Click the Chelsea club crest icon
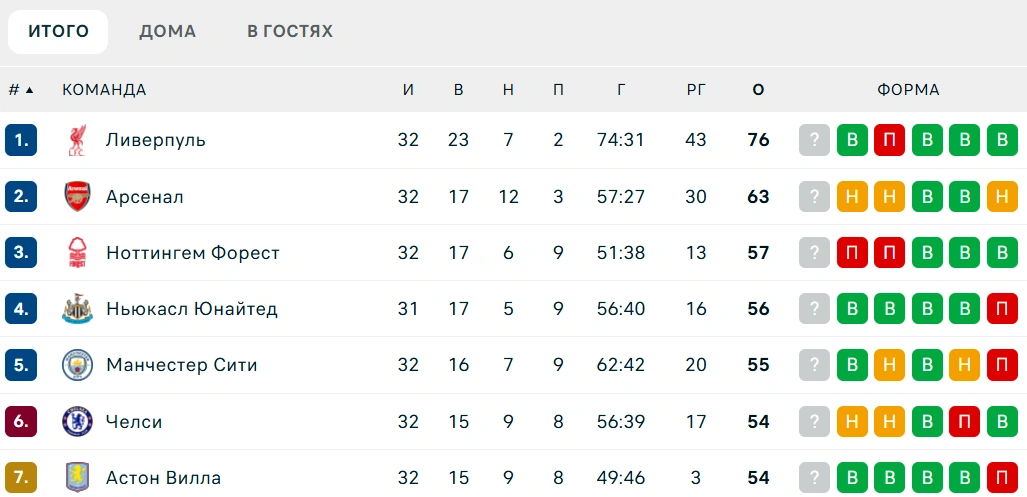Viewport: 1027px width, 497px height. pyautogui.click(x=77, y=421)
